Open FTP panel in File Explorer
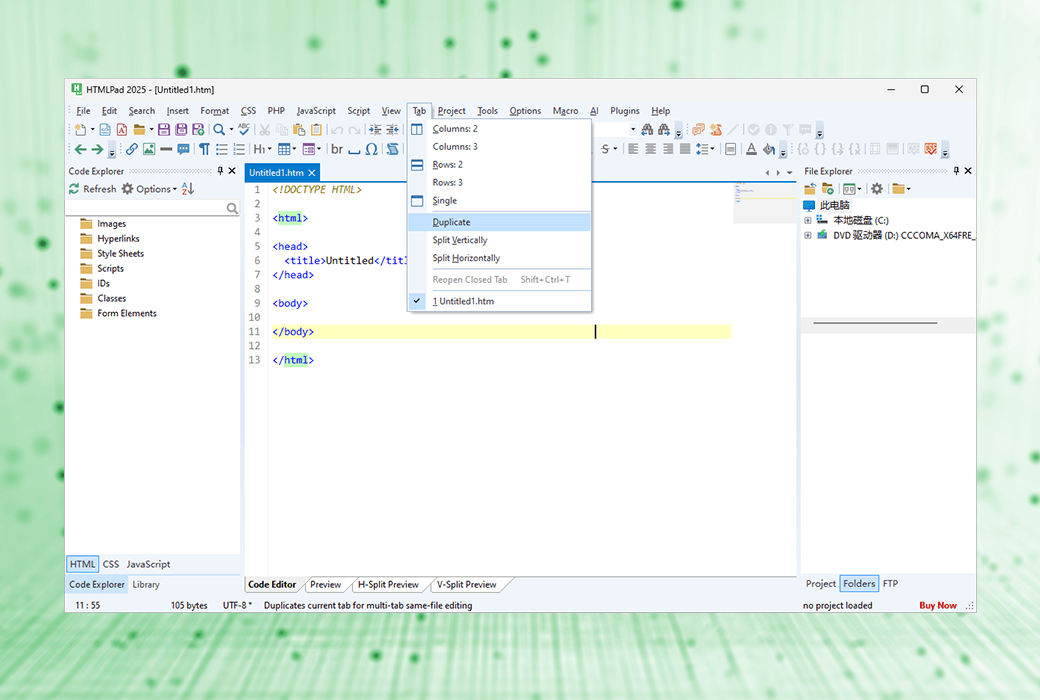This screenshot has height=700, width=1040. click(x=890, y=584)
